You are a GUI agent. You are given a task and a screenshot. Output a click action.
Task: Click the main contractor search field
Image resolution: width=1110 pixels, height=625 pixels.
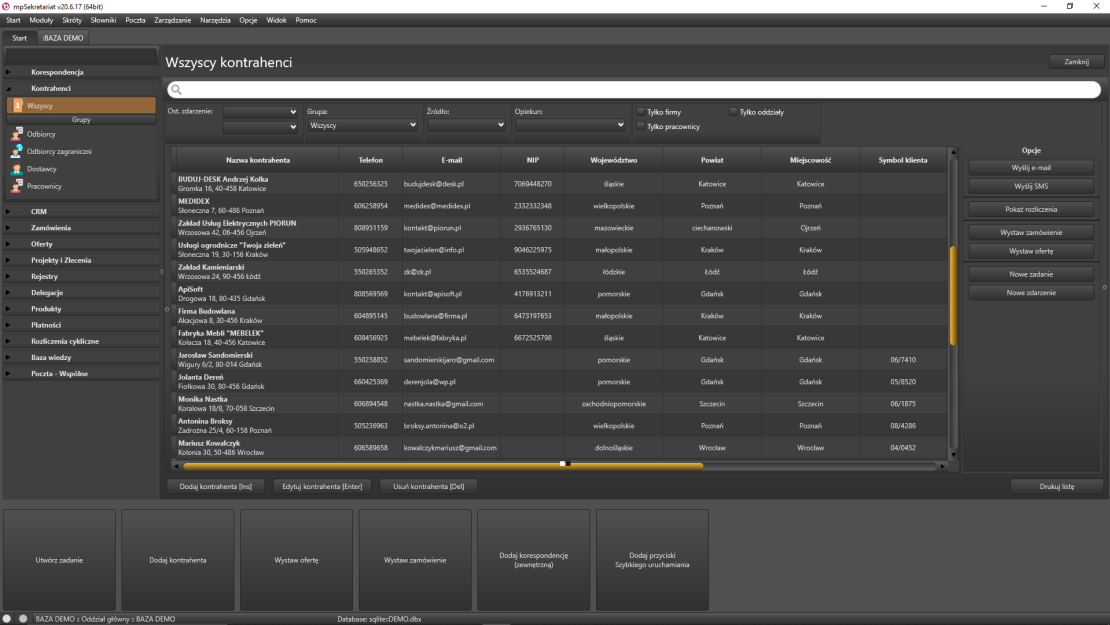click(634, 90)
